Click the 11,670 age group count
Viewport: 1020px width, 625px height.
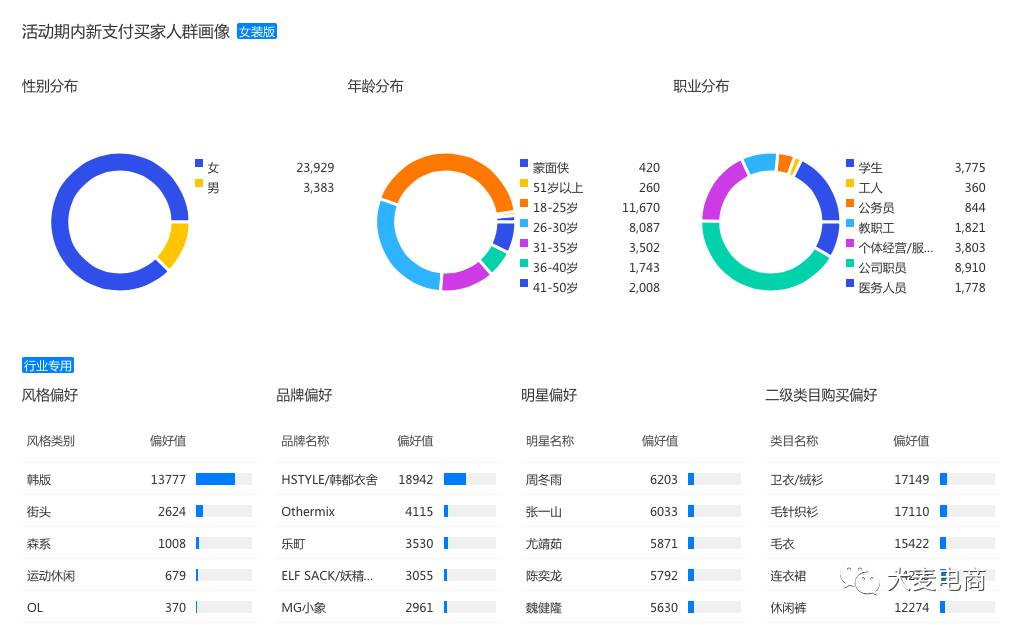[641, 207]
